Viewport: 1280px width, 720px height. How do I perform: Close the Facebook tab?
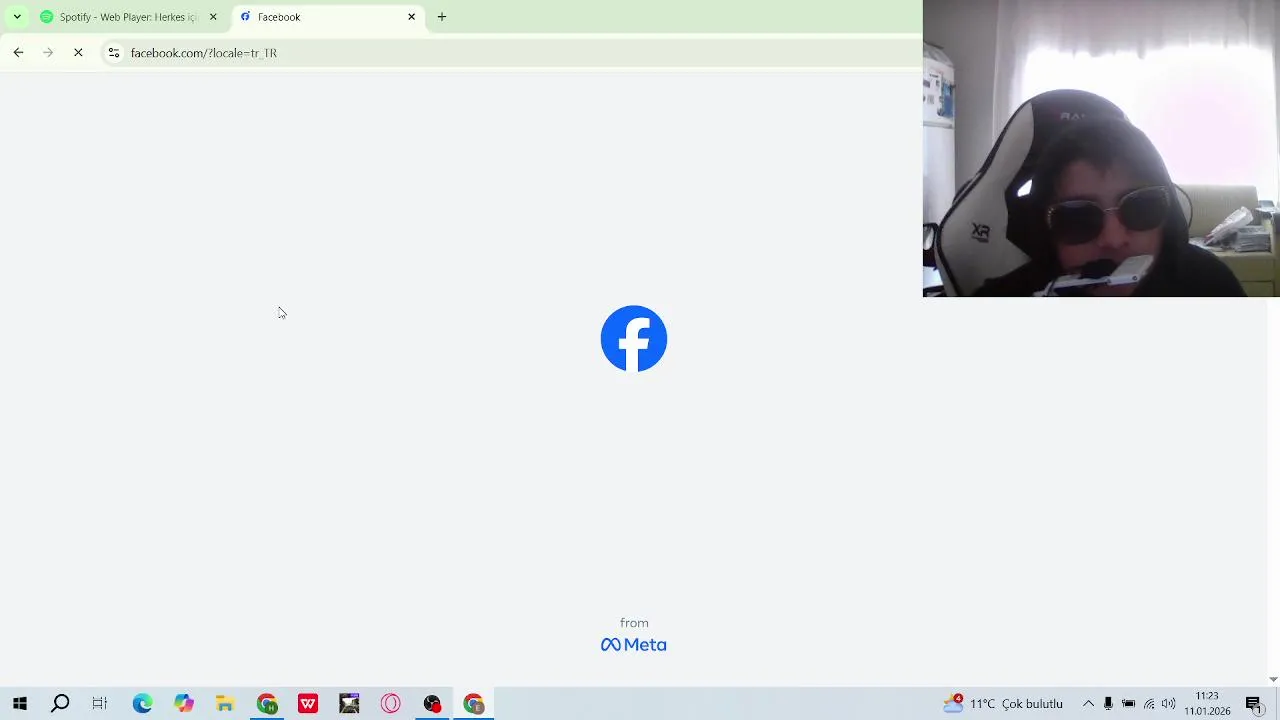pos(411,17)
